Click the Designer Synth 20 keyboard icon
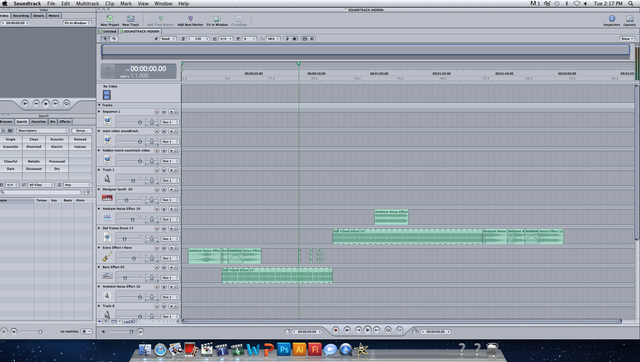This screenshot has height=362, width=640. click(x=107, y=198)
